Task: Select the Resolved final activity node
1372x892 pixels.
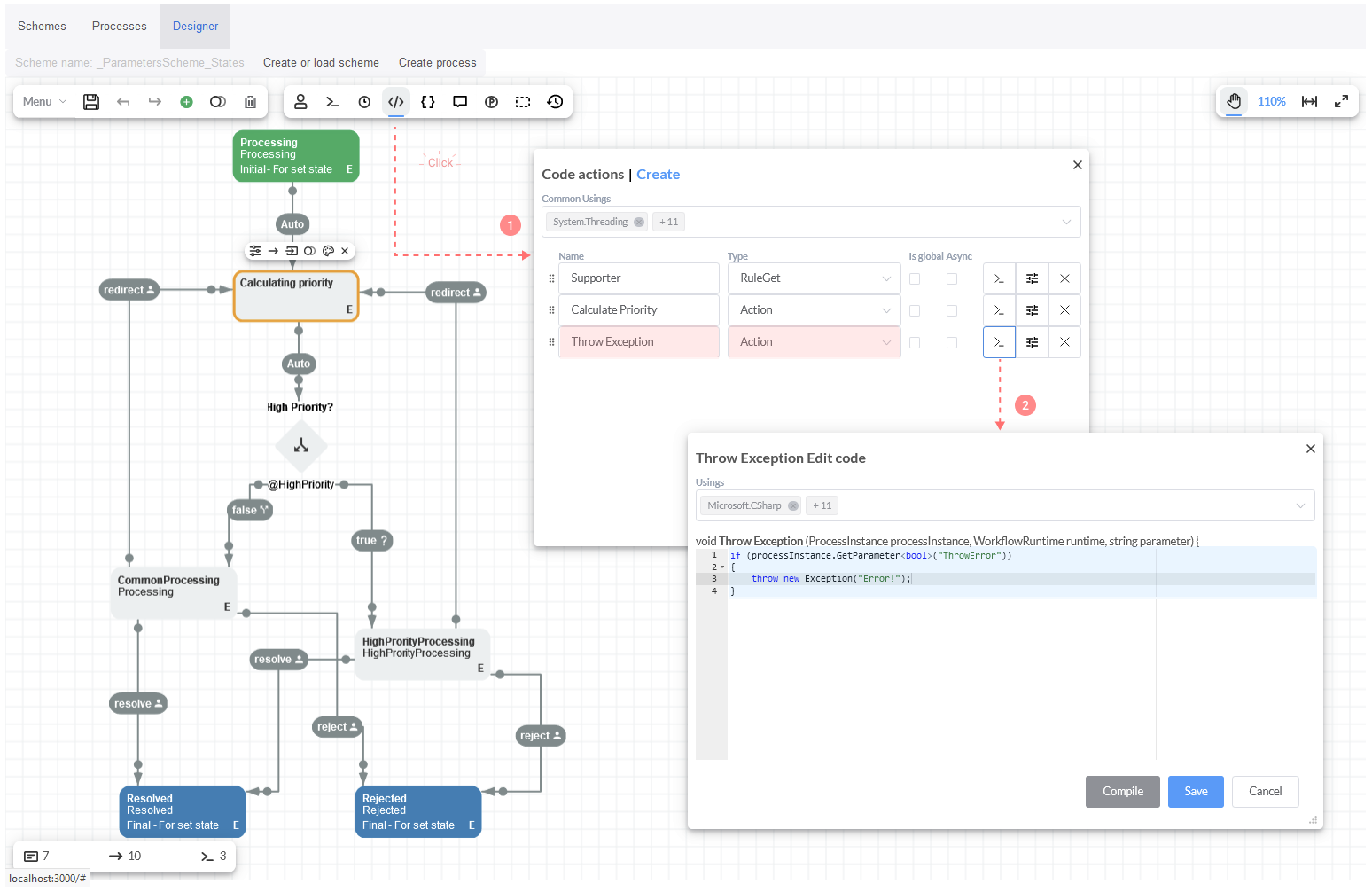Action: tap(183, 812)
